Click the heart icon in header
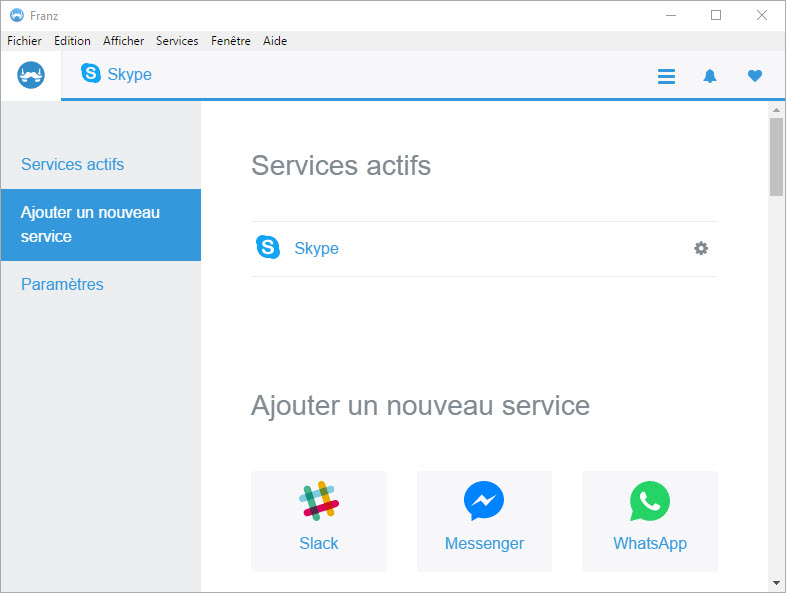 click(x=754, y=76)
